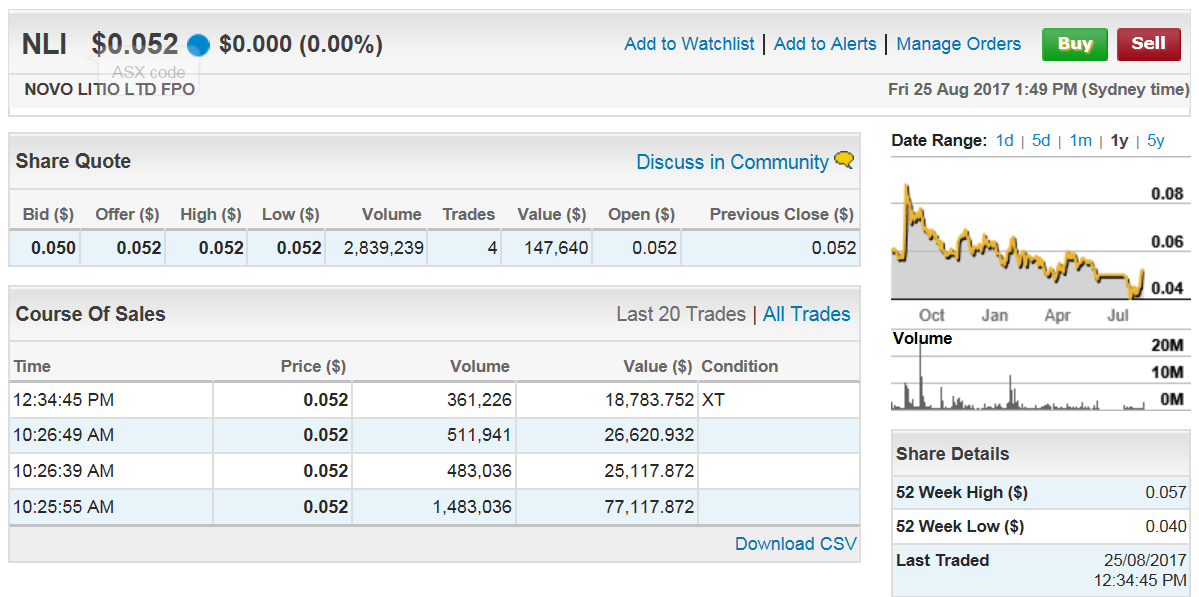This screenshot has width=1199, height=597.
Task: Click the 52 Week High value 0.057
Action: pyautogui.click(x=1166, y=492)
